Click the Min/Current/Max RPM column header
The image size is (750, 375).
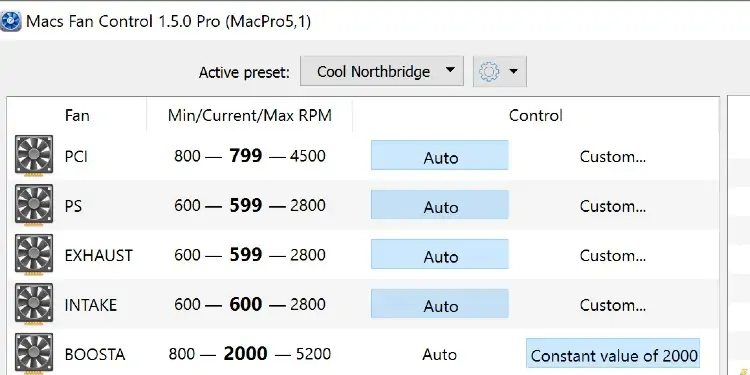pos(250,115)
